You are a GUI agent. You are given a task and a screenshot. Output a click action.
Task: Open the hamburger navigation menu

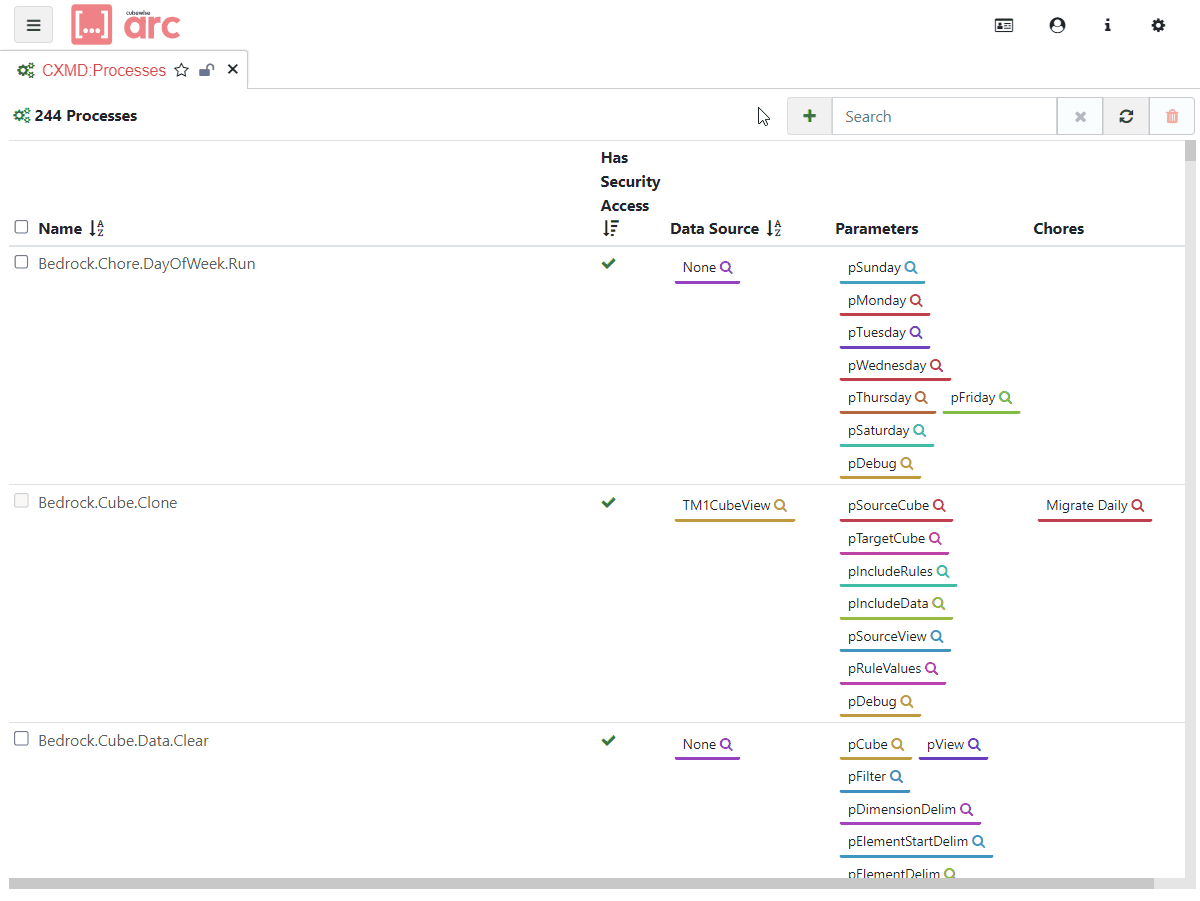pos(33,25)
